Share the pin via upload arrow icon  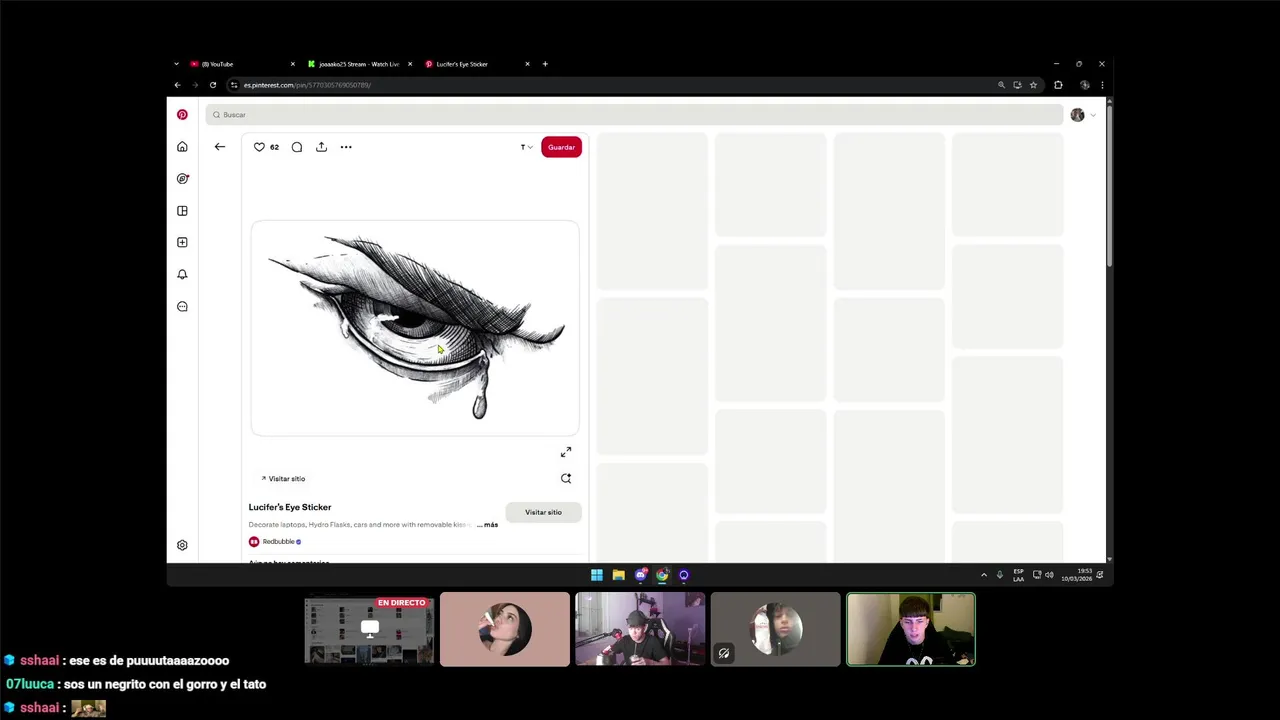tap(321, 147)
